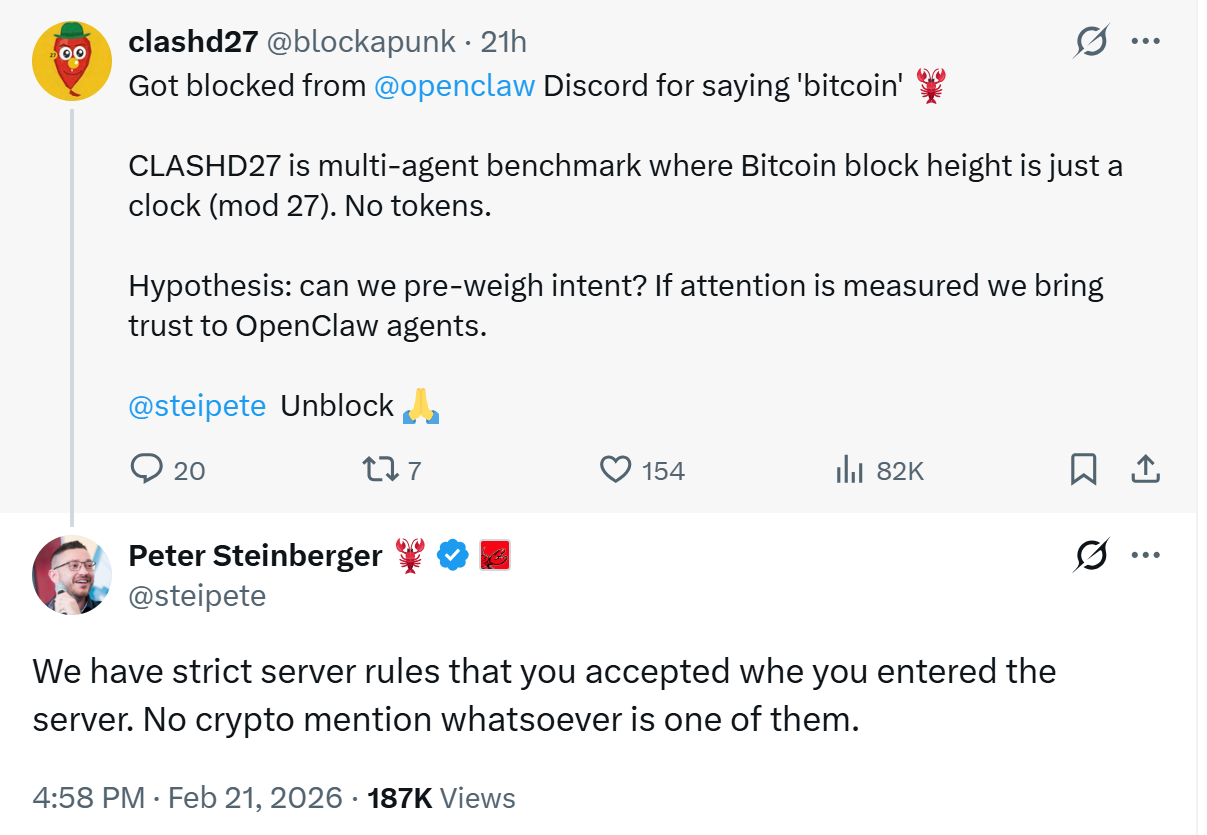The image size is (1207, 835).
Task: Open Grok actions on Peter Steinberger's reply
Action: 1093,554
